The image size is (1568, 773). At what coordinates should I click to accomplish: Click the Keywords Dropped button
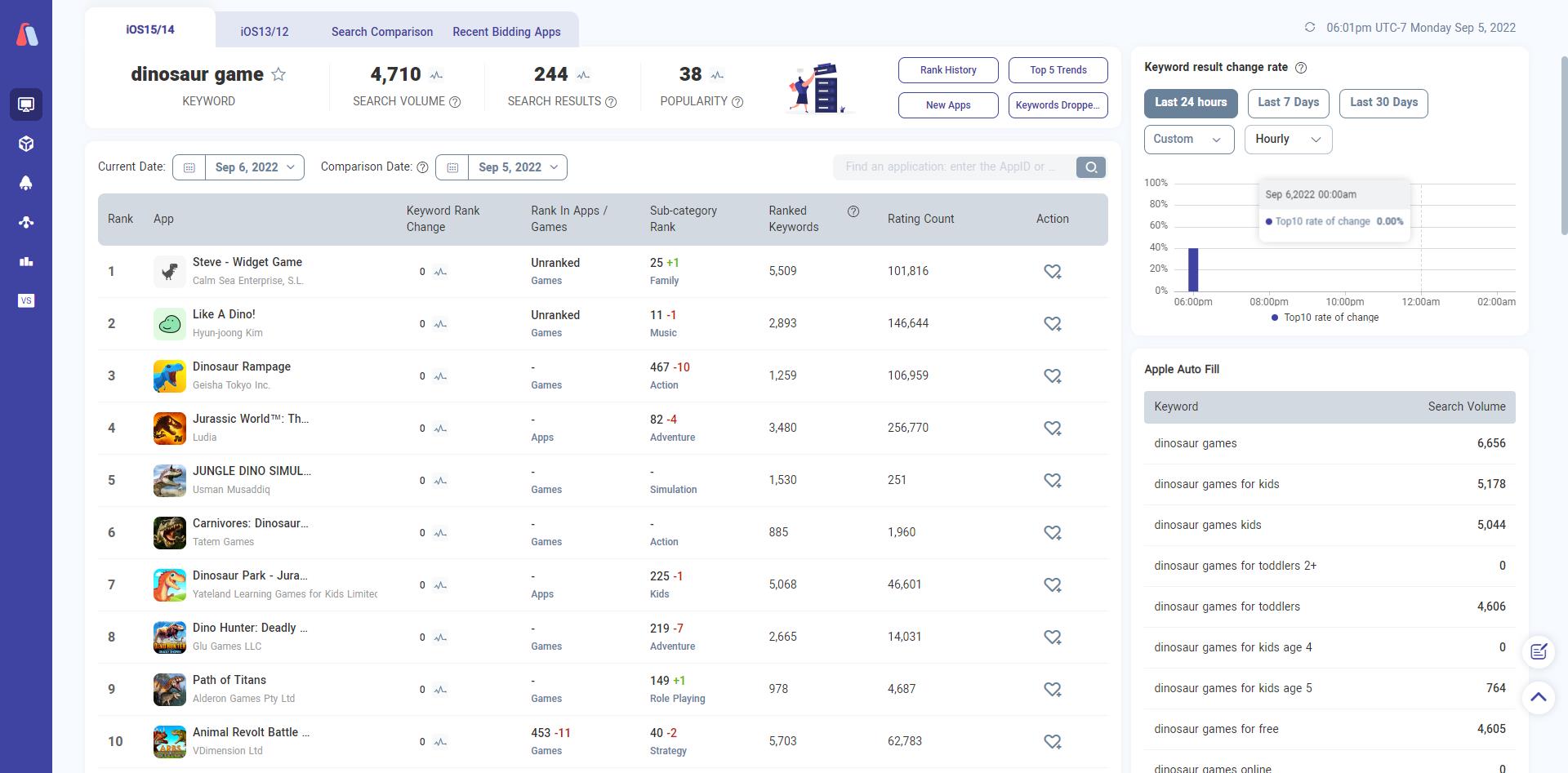click(1058, 105)
